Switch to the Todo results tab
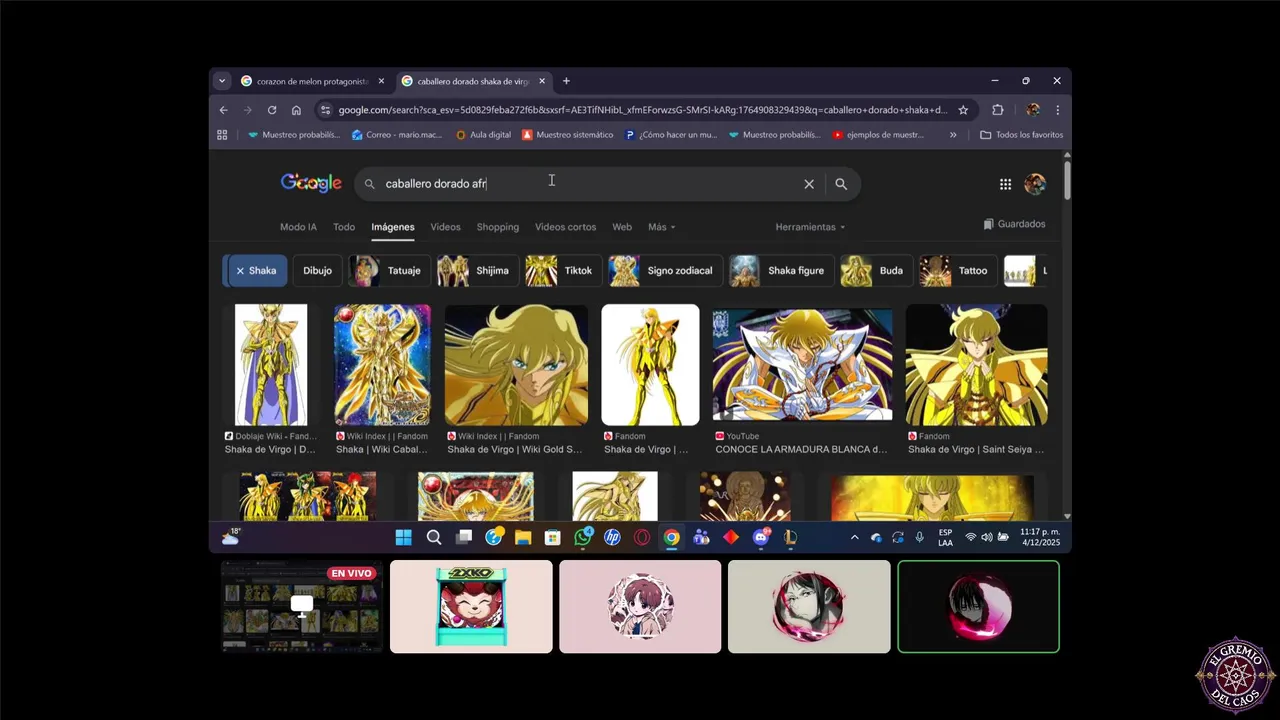The image size is (1280, 720). (x=344, y=227)
